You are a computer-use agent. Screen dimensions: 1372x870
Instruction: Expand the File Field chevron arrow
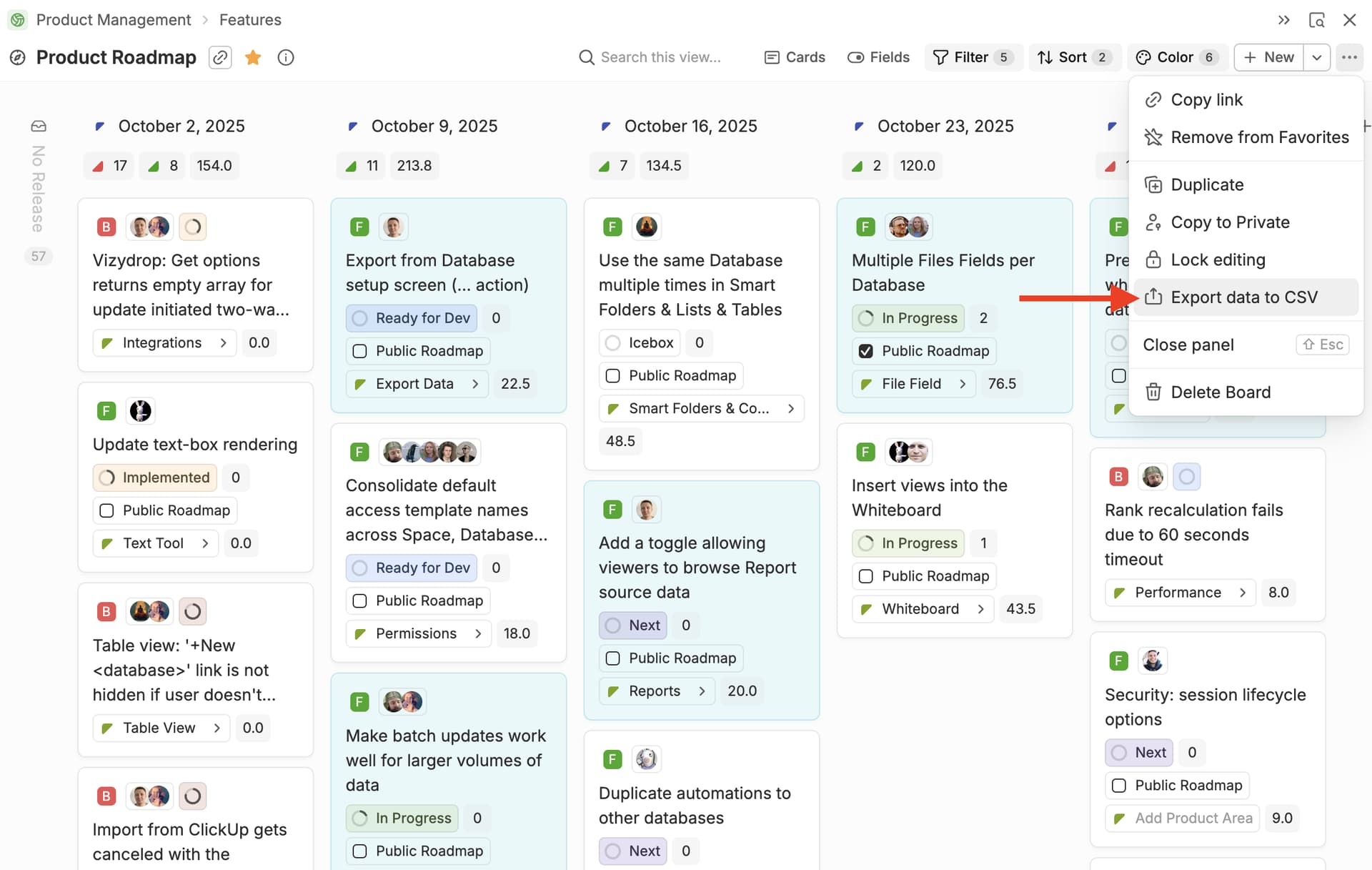(x=963, y=384)
